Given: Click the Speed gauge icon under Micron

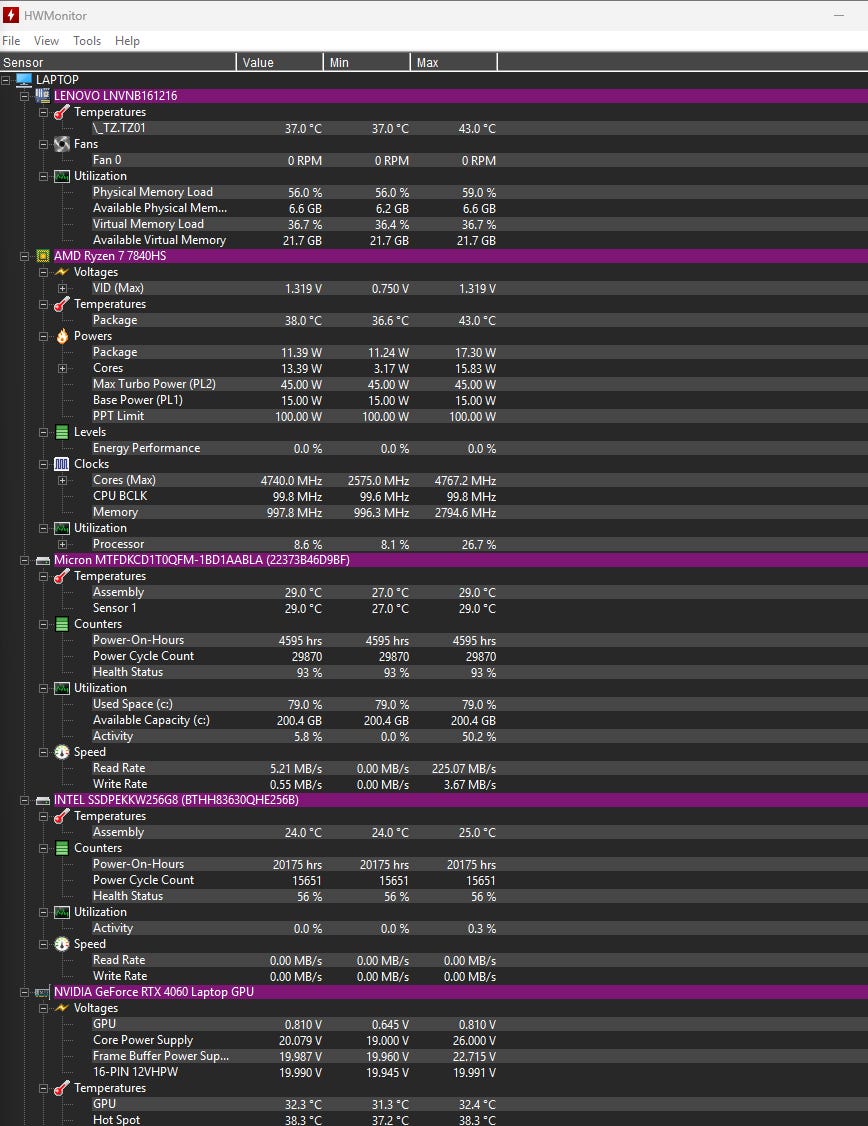Looking at the screenshot, I should pyautogui.click(x=62, y=752).
